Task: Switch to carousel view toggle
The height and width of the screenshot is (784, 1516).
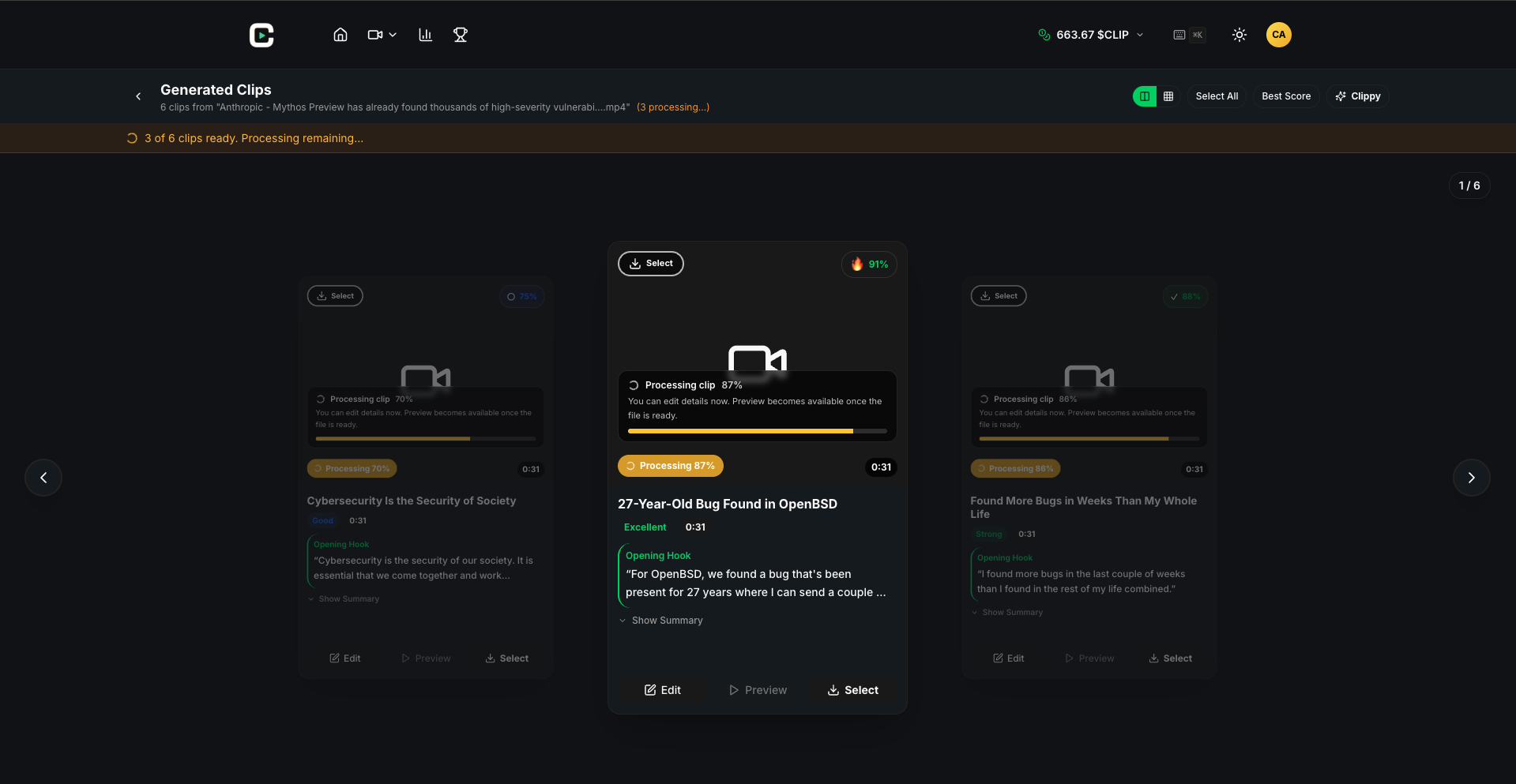Action: [x=1145, y=96]
